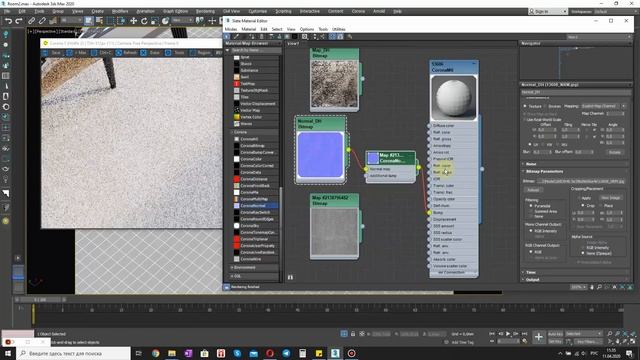Click Zoom magnifier icon in Slate navigation bar
Screen dimensions: 640x360
point(599,287)
